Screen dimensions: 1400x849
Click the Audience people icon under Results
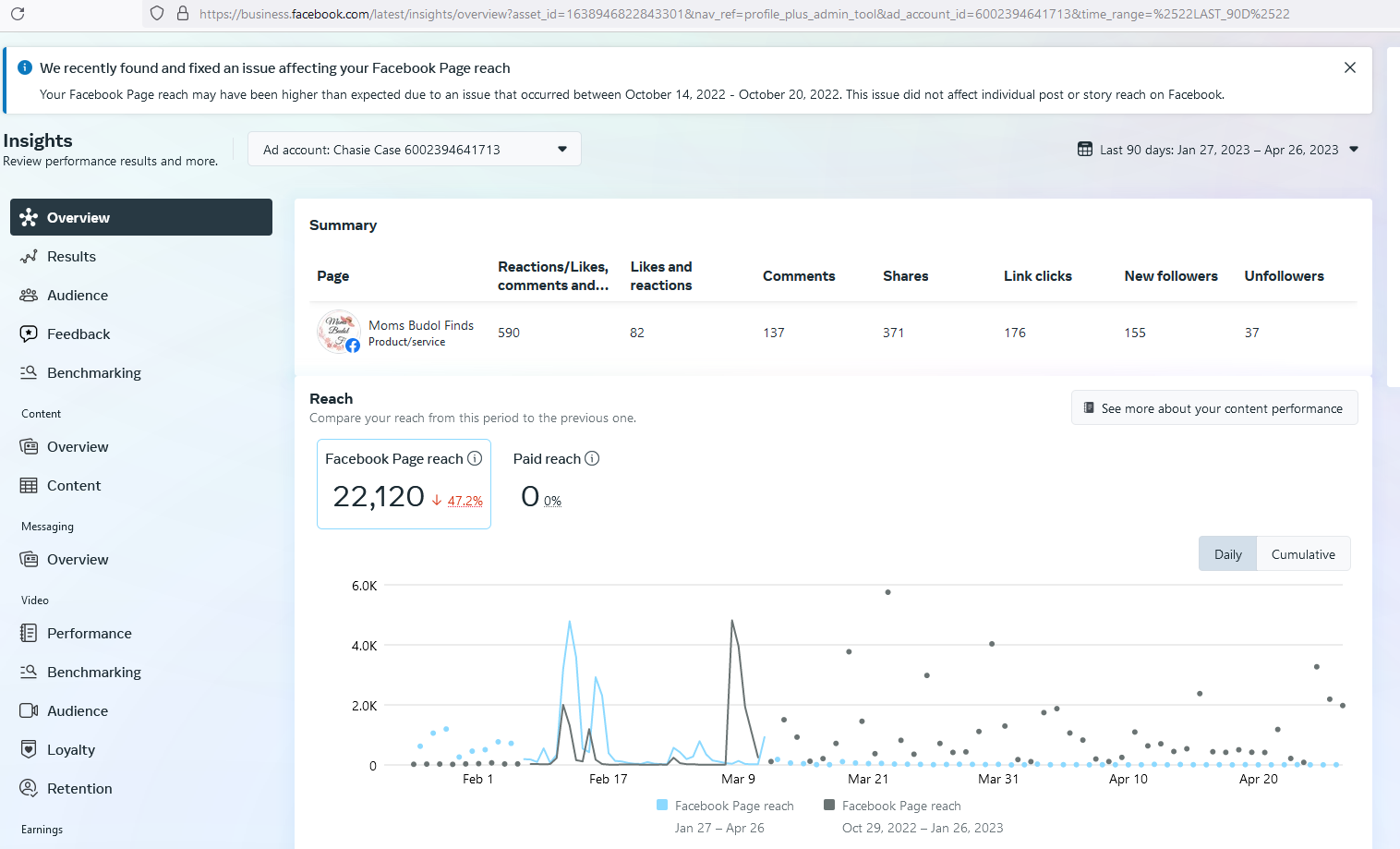29,295
